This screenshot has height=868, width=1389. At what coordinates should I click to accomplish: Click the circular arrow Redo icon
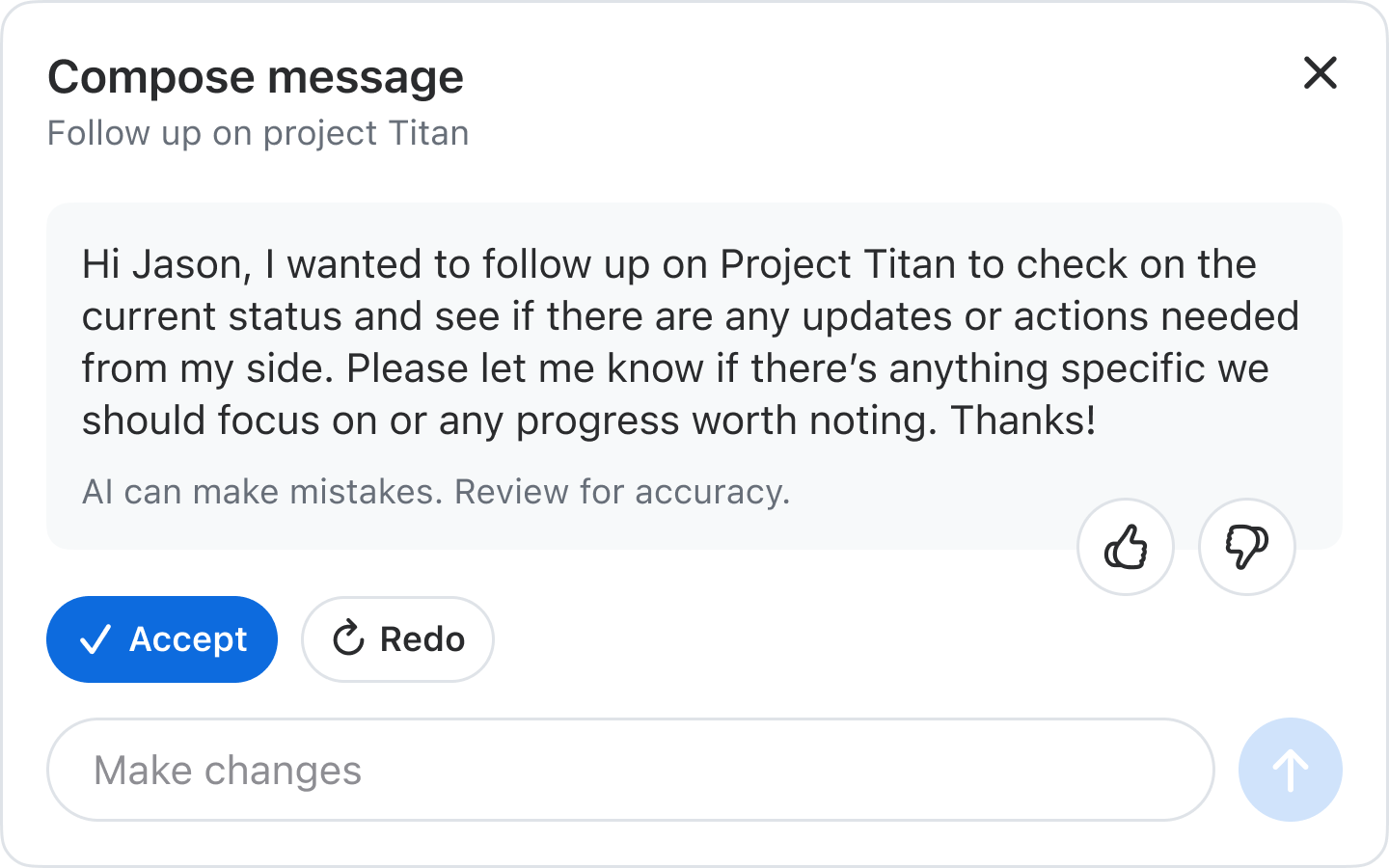tap(348, 639)
